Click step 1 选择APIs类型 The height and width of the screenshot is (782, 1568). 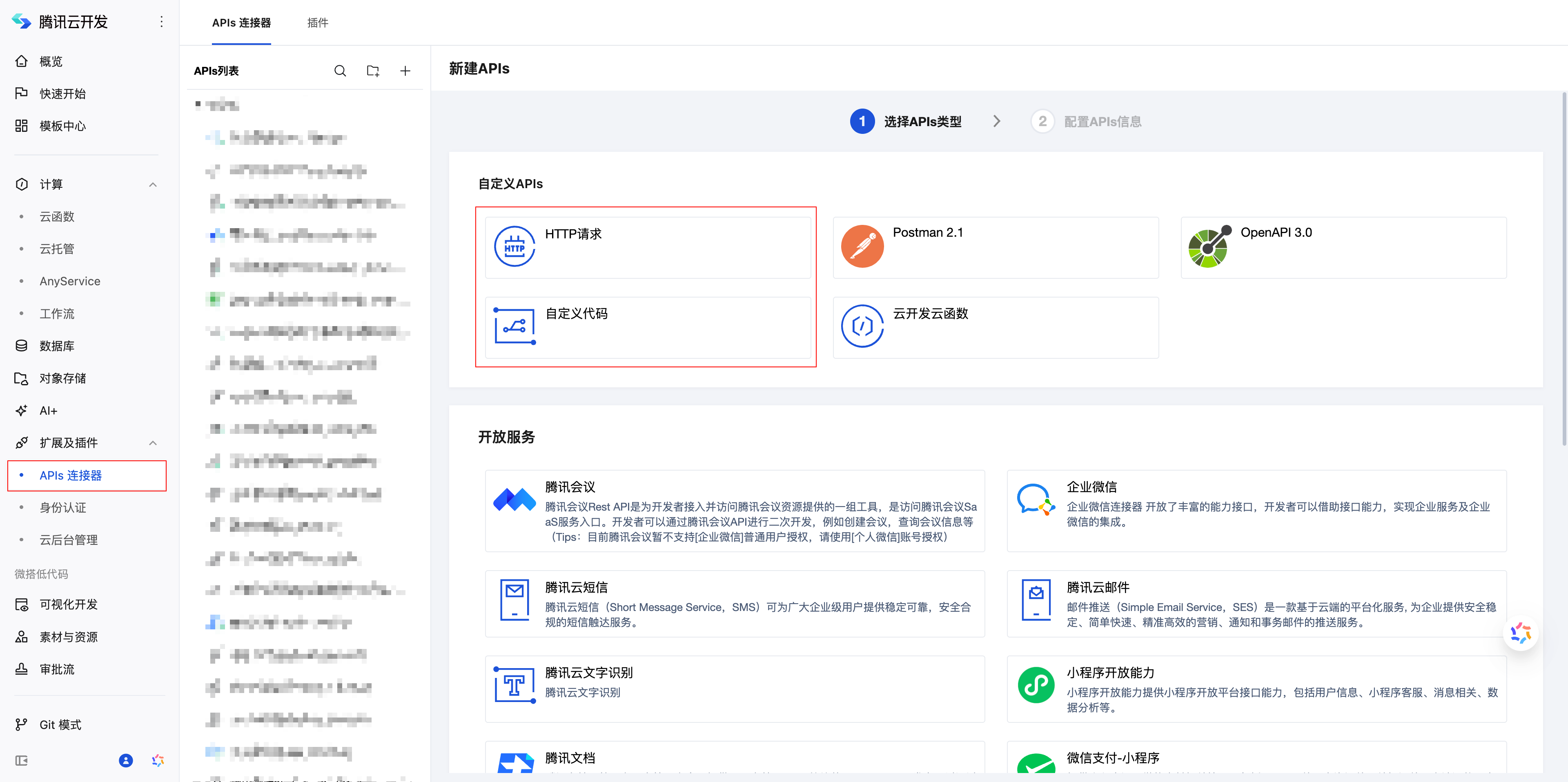906,121
